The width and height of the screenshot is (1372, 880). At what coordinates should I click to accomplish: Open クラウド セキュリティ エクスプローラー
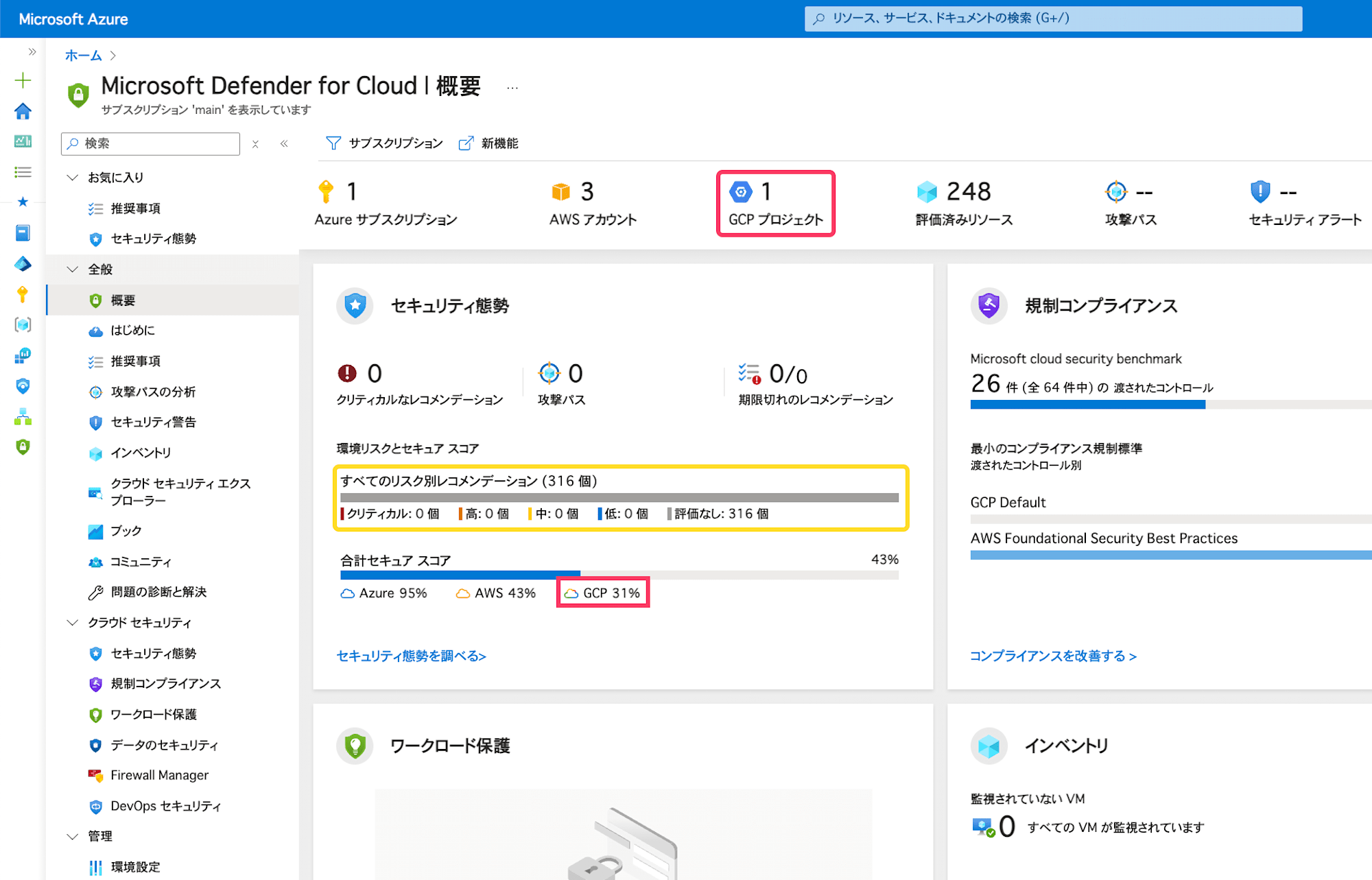point(180,492)
